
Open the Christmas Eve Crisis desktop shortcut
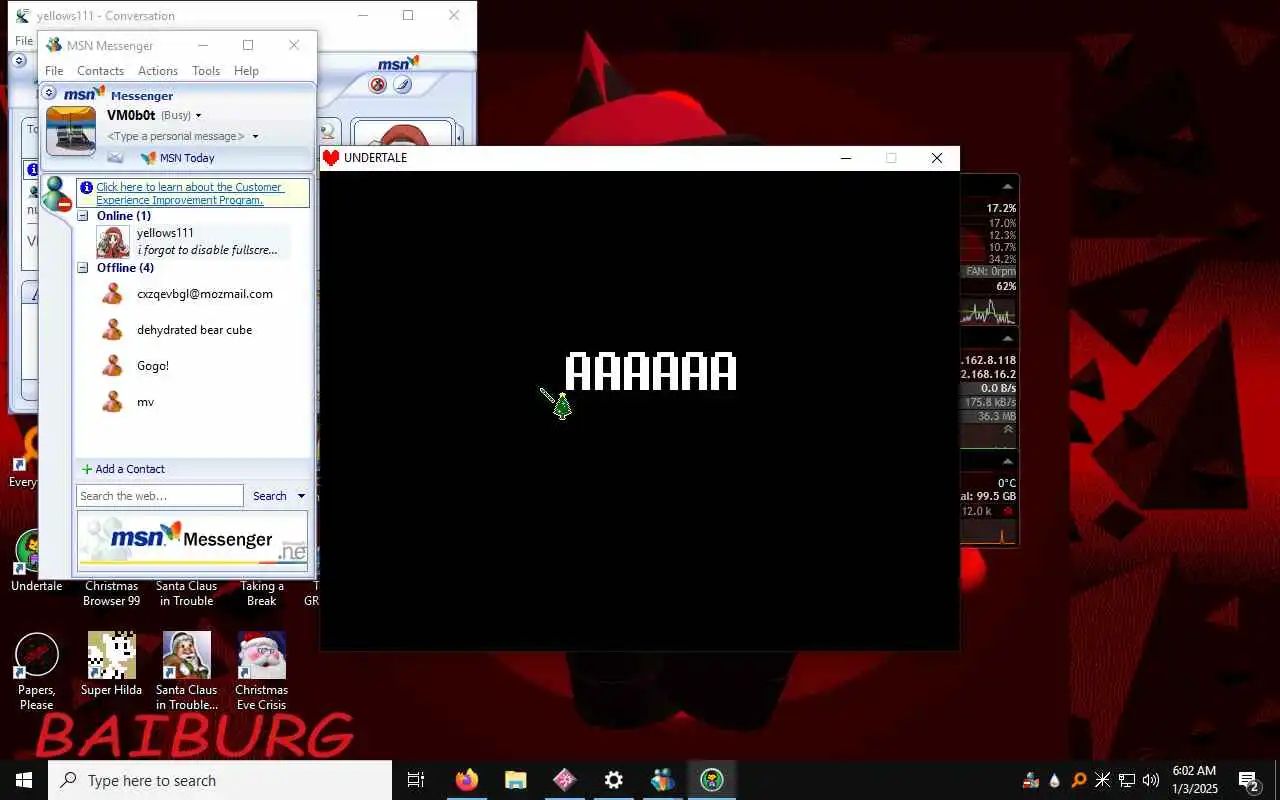click(x=261, y=671)
